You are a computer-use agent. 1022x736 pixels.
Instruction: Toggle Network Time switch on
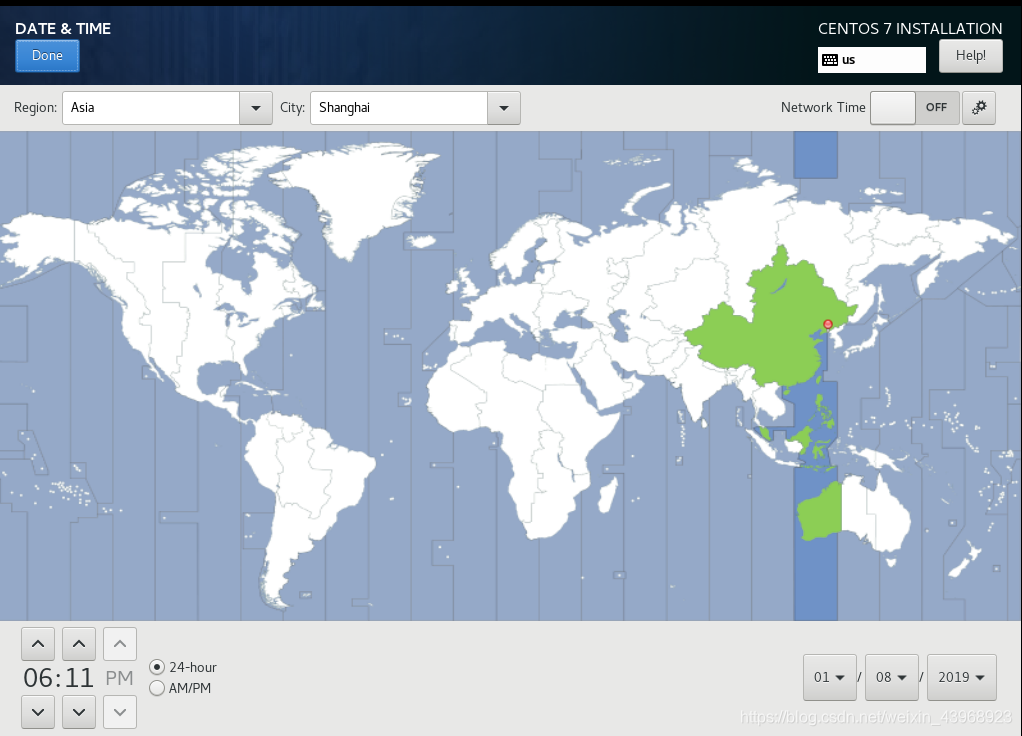(915, 108)
